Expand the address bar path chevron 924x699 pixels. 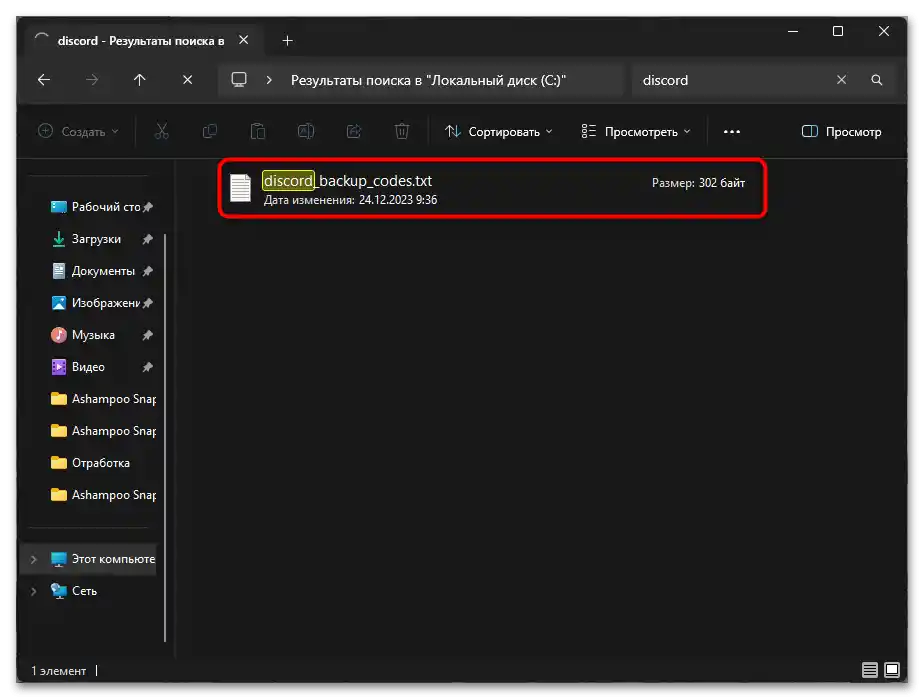(x=269, y=80)
